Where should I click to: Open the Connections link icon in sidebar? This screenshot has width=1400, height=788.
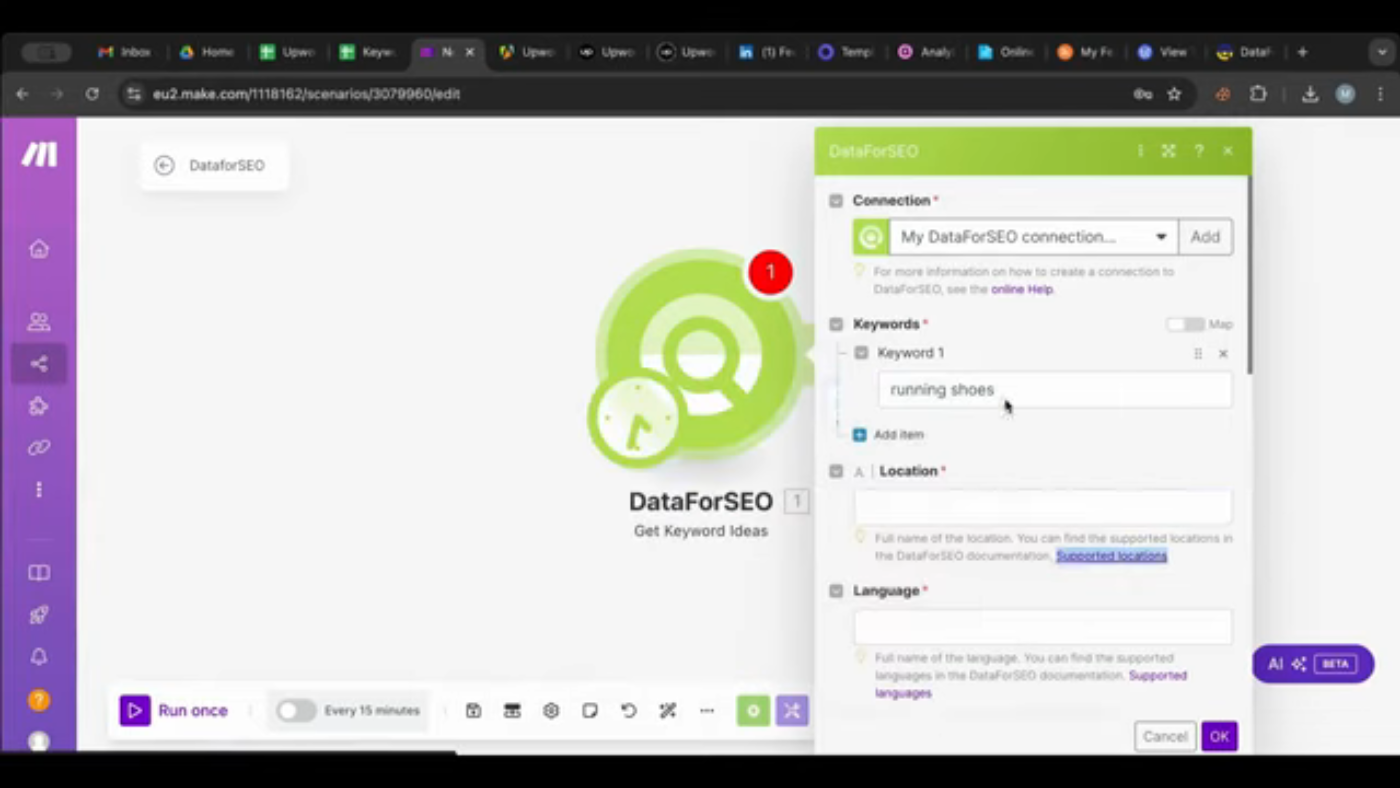[39, 448]
